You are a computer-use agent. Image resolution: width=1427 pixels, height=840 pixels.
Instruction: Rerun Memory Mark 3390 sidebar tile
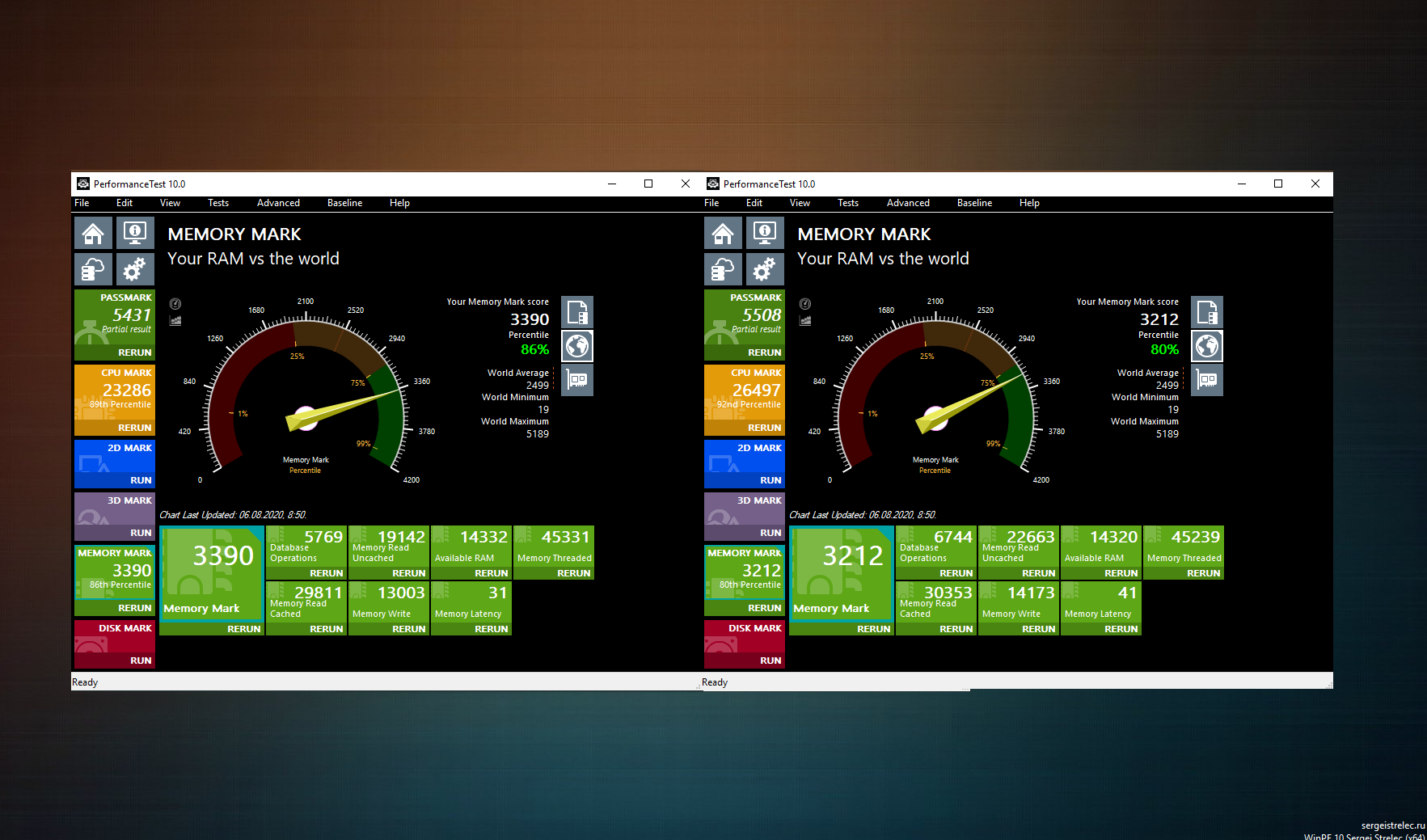134,608
